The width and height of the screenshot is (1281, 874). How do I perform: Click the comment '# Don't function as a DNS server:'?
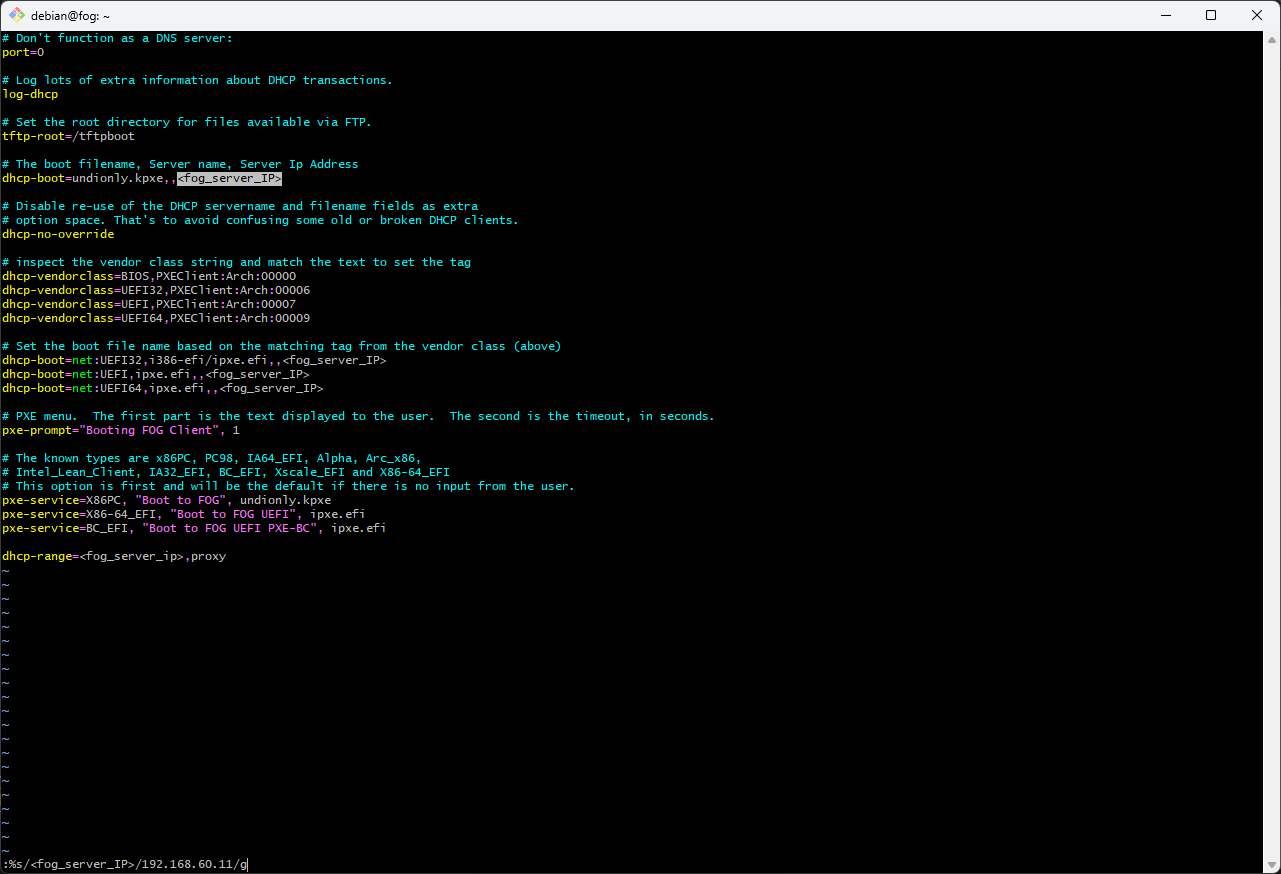click(117, 38)
